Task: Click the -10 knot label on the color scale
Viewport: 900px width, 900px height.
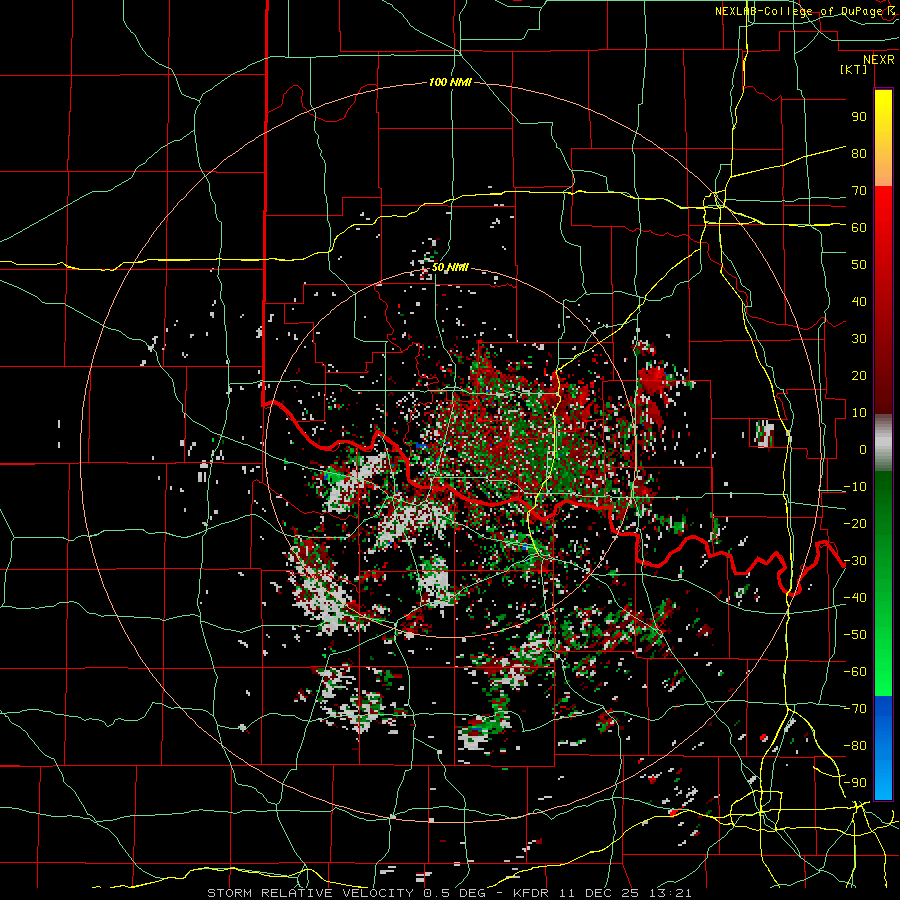Action: pyautogui.click(x=855, y=487)
